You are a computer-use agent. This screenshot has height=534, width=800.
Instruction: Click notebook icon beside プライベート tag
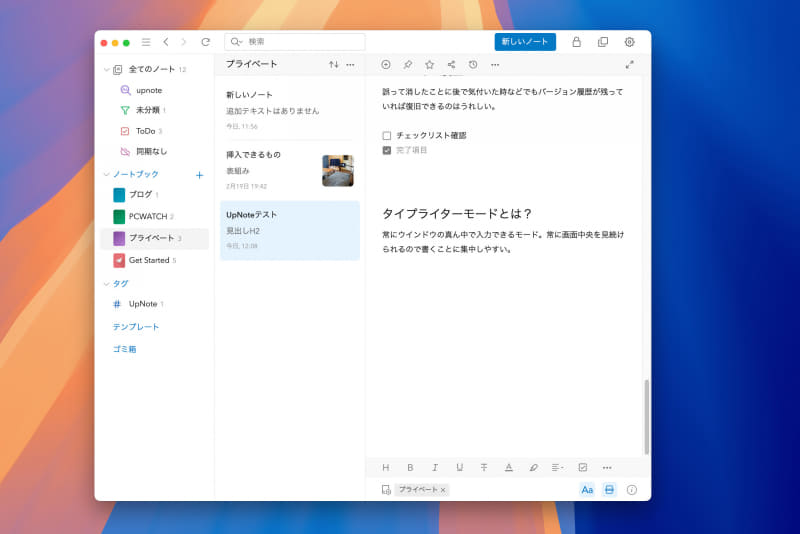(x=386, y=490)
